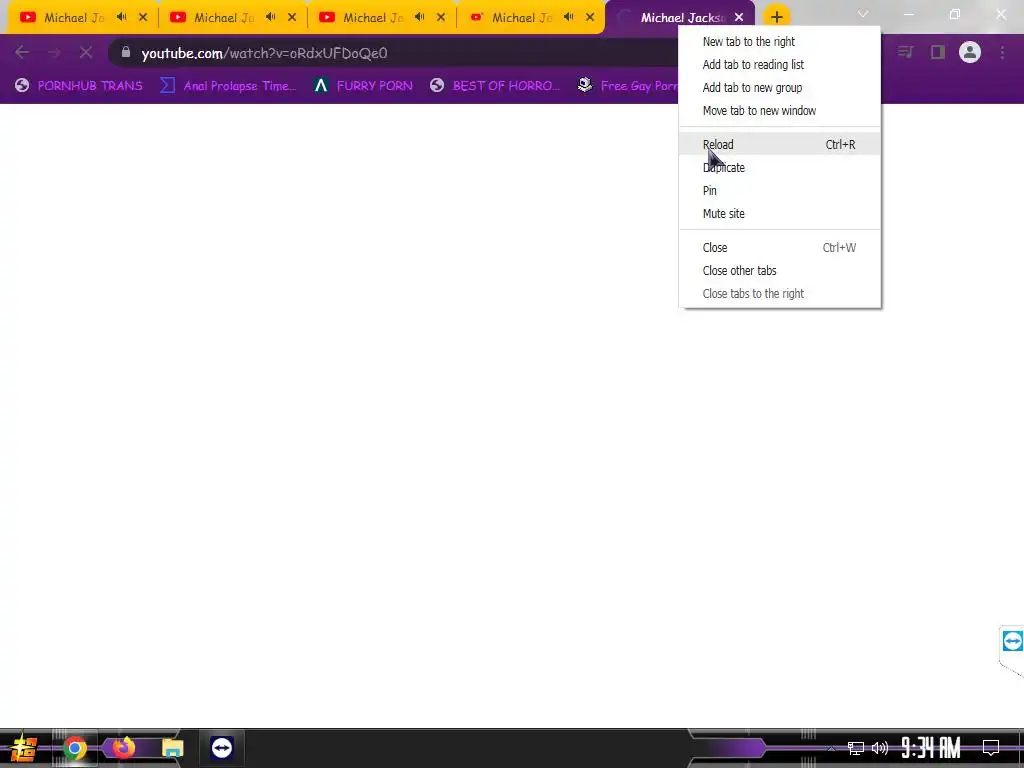The height and width of the screenshot is (768, 1024).
Task: Select Pin in the tab menu
Action: tap(780, 190)
